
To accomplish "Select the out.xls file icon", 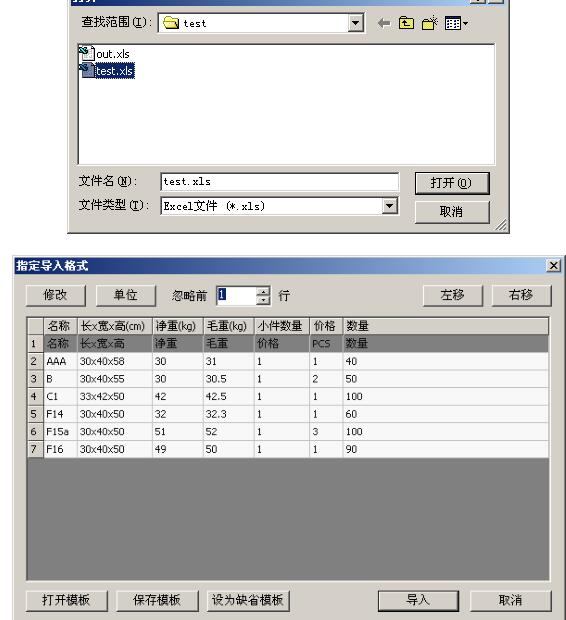I will click(87, 53).
